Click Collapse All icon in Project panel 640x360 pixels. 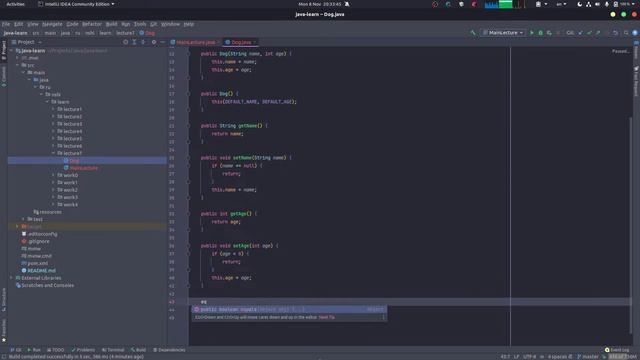(x=143, y=42)
